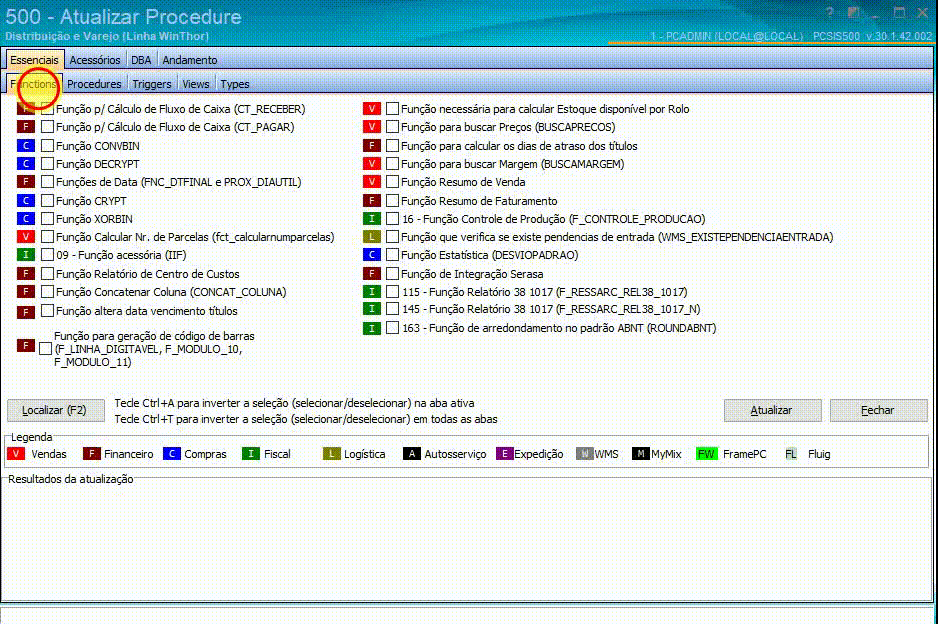Click the Localizar (F2) button

click(x=55, y=410)
